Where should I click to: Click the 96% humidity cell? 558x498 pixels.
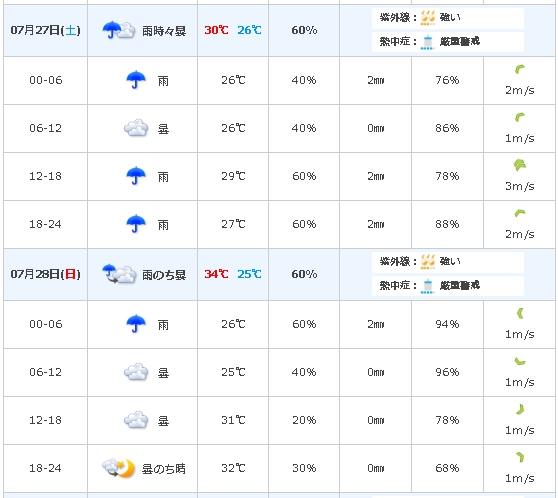(447, 372)
